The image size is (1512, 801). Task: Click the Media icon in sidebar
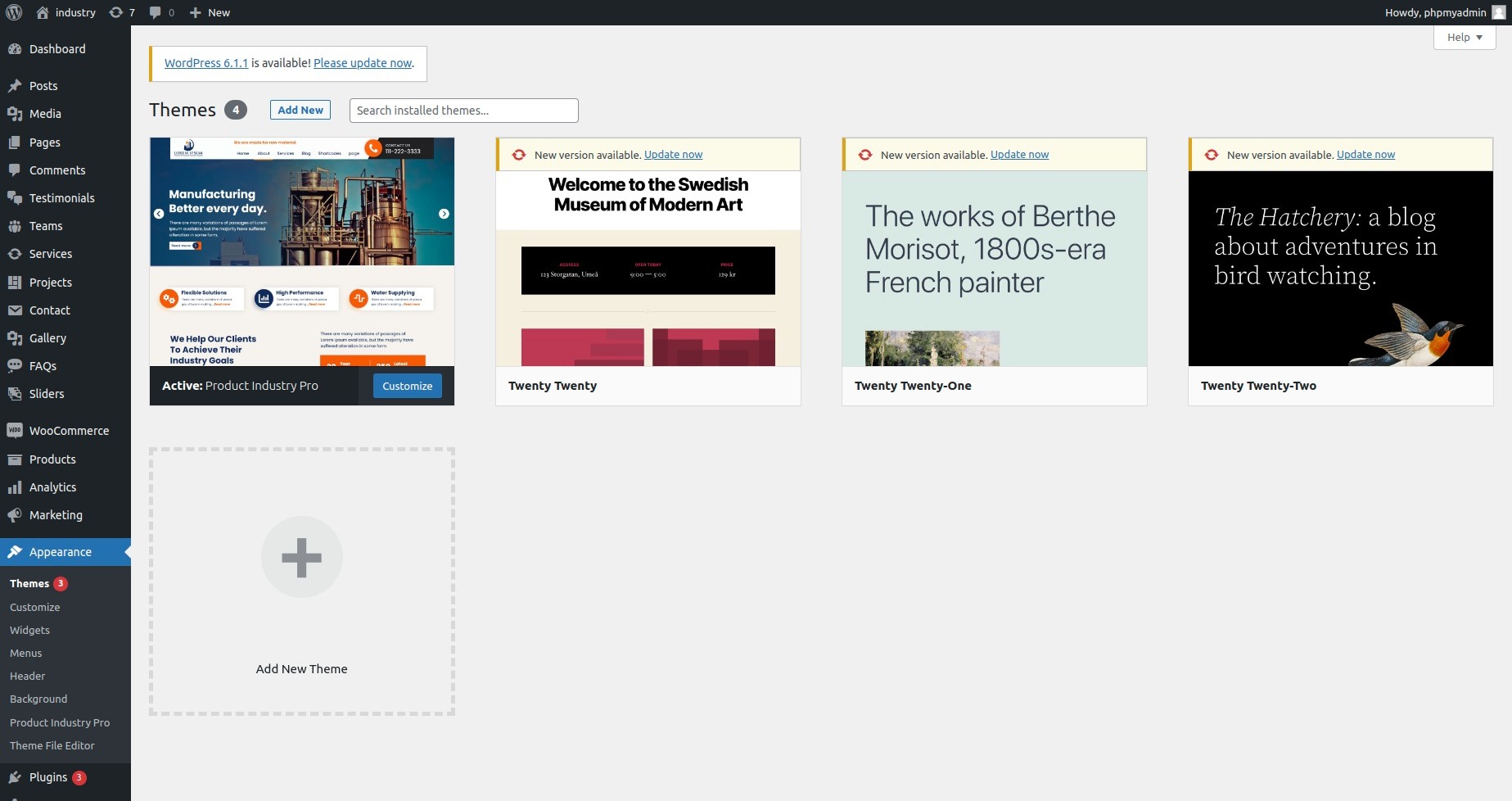click(x=15, y=114)
